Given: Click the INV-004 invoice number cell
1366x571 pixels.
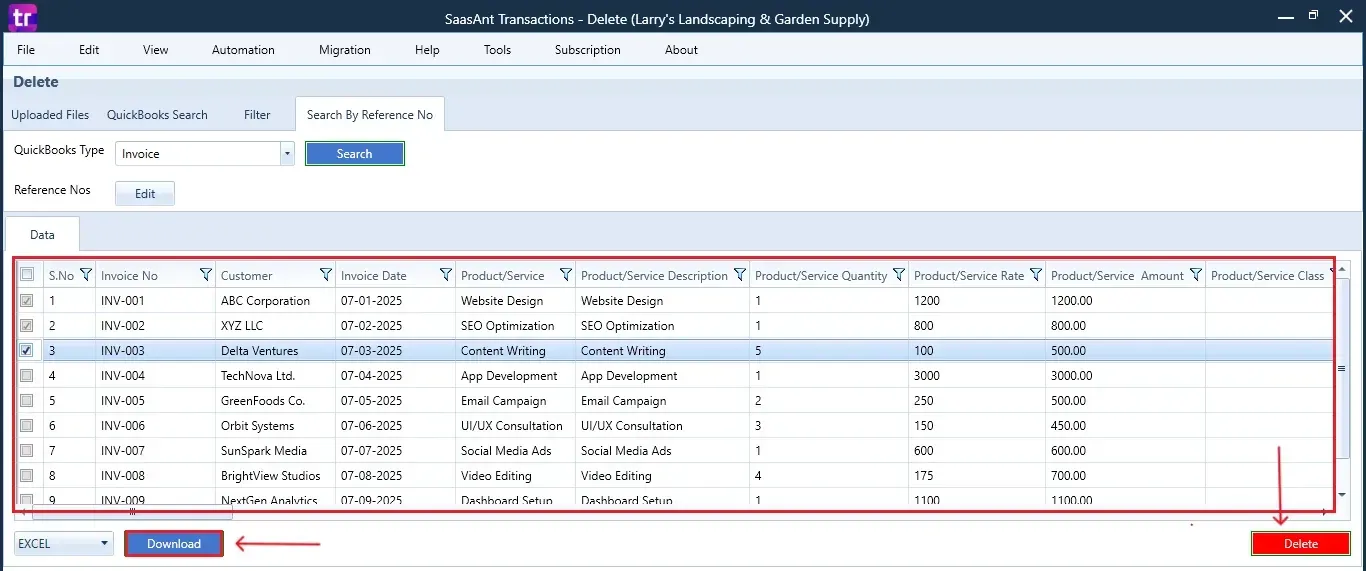Looking at the screenshot, I should (x=155, y=375).
